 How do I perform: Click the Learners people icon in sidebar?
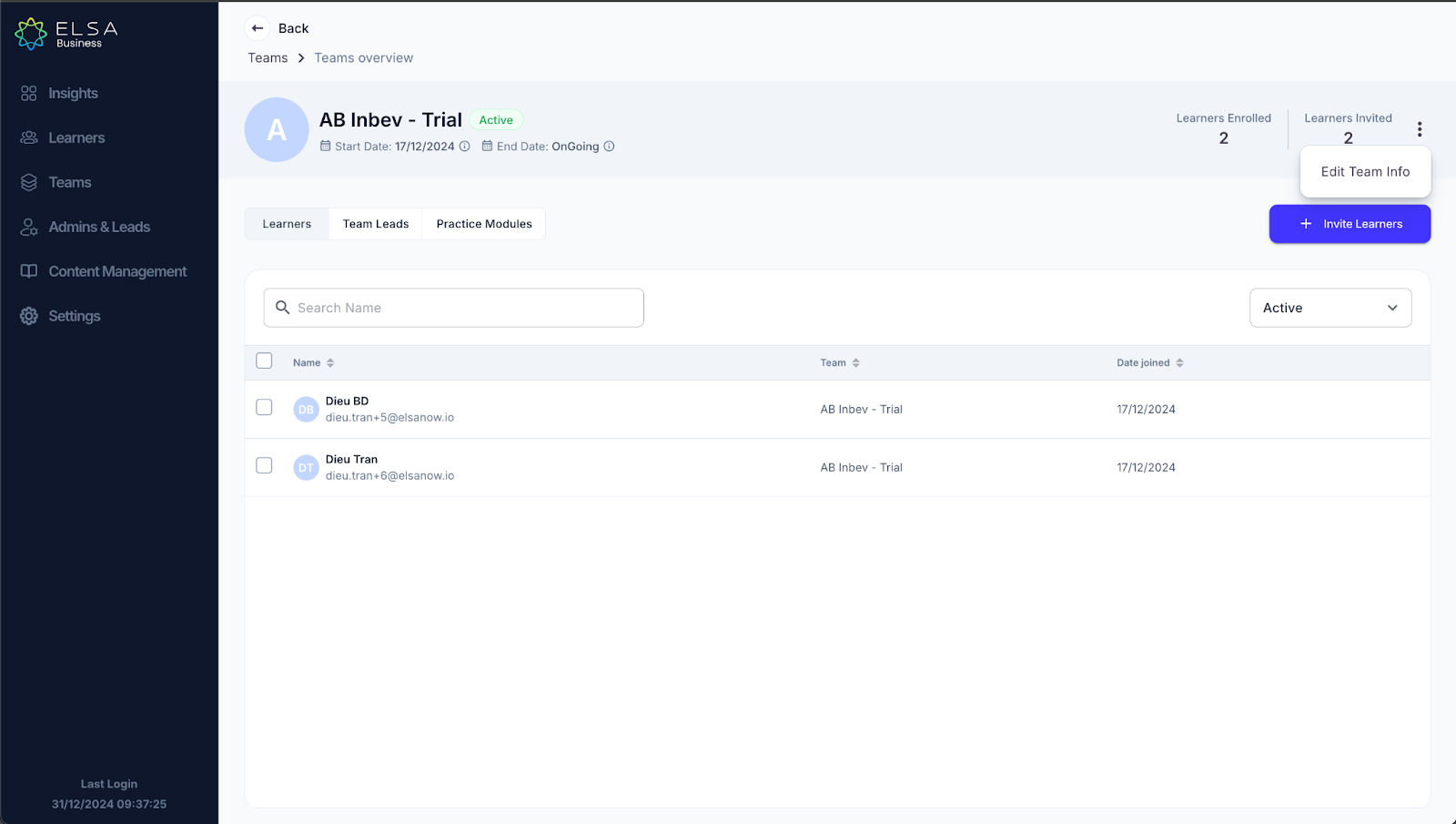[29, 137]
